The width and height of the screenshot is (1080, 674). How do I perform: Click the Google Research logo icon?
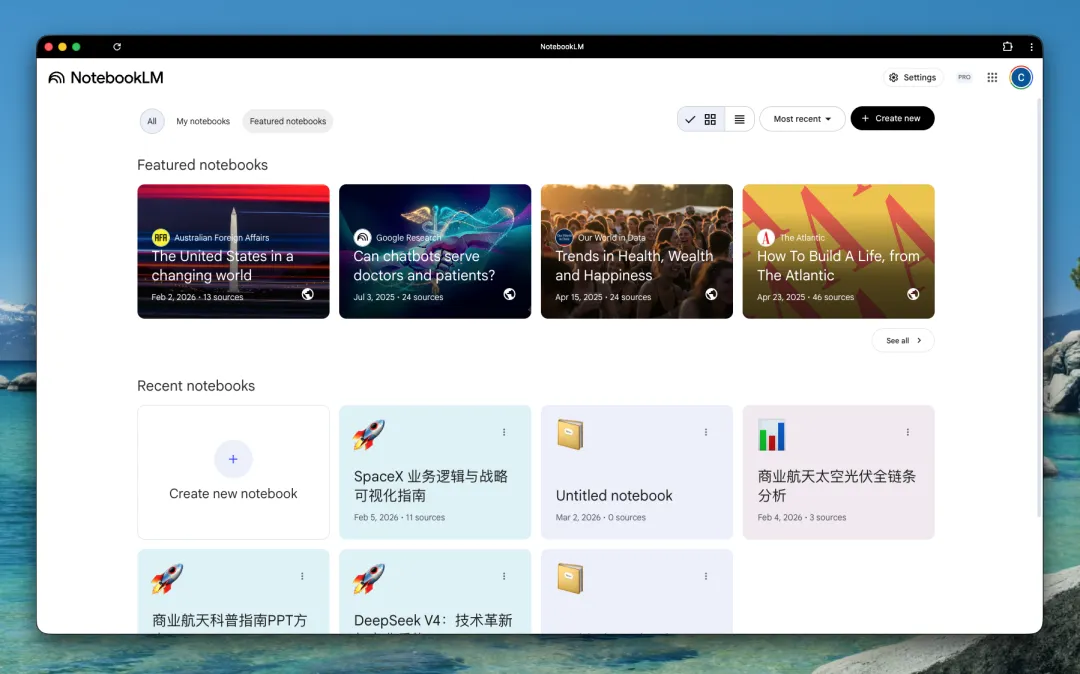tap(362, 238)
